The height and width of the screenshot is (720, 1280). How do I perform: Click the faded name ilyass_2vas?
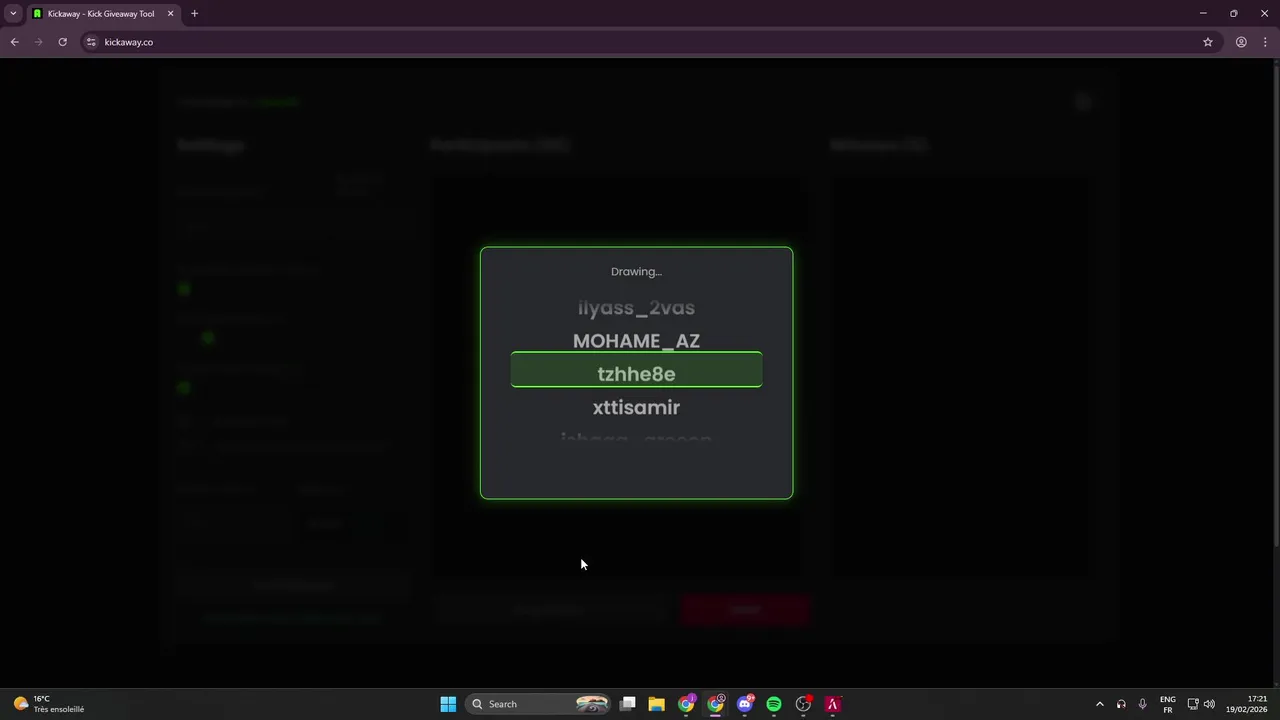tap(636, 308)
